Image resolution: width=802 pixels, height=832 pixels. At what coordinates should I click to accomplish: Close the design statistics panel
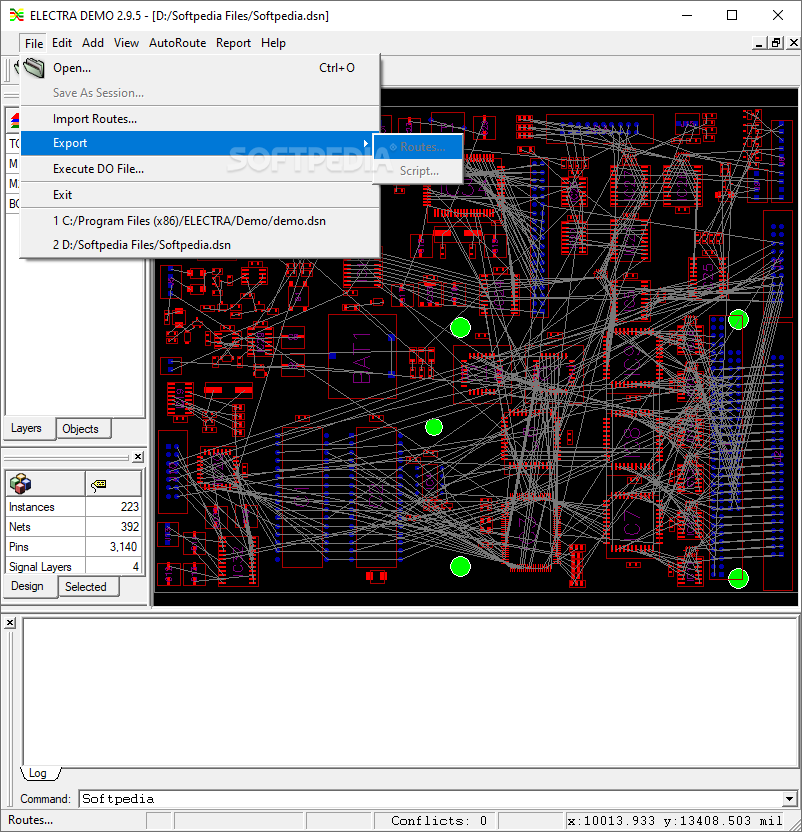coord(138,456)
